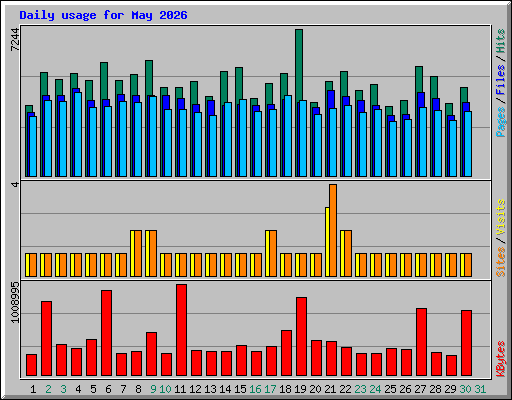Click day label 12

pyautogui.click(x=195, y=389)
